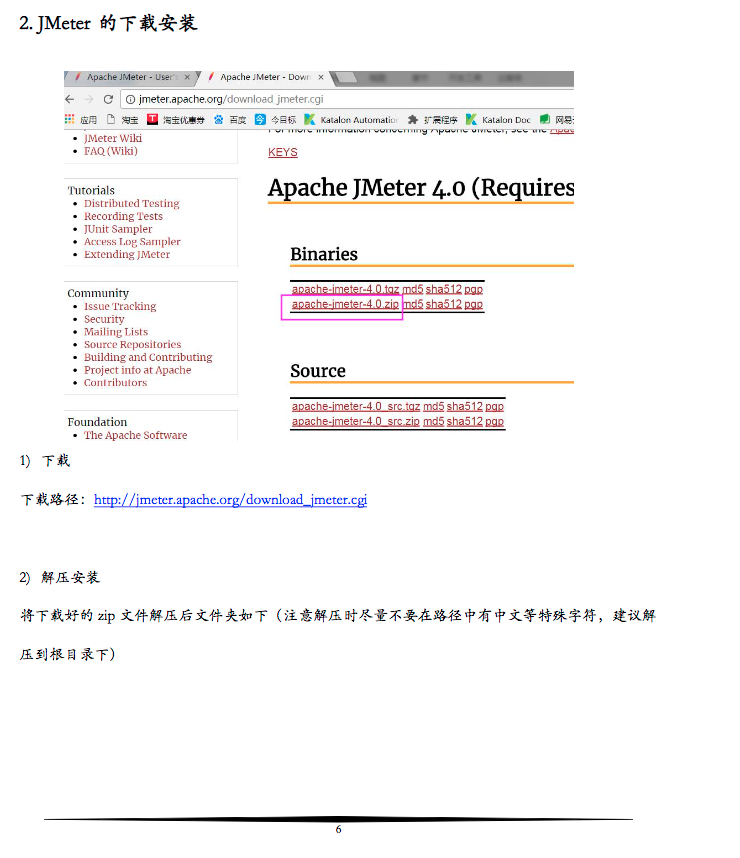740x858 pixels.
Task: Open the JMeter Wiki link
Action: (113, 138)
